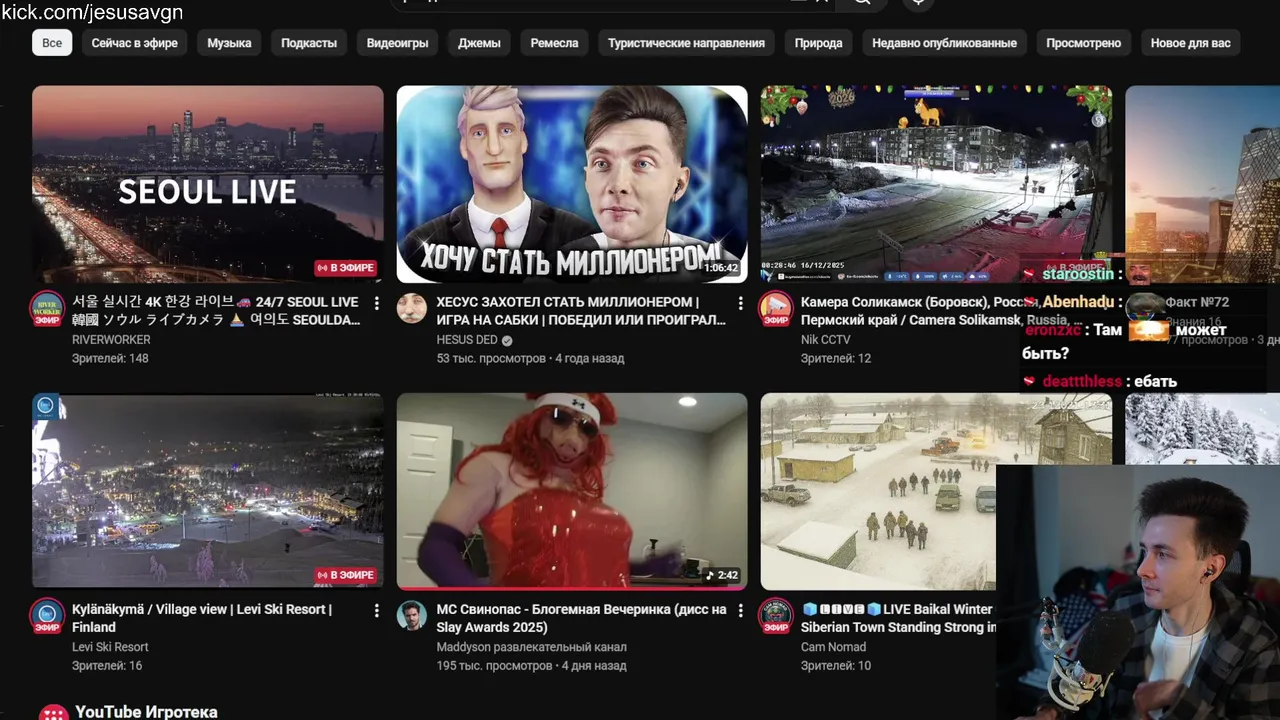Click the 'RIVERWORKER' channel name
The height and width of the screenshot is (720, 1280).
111,340
